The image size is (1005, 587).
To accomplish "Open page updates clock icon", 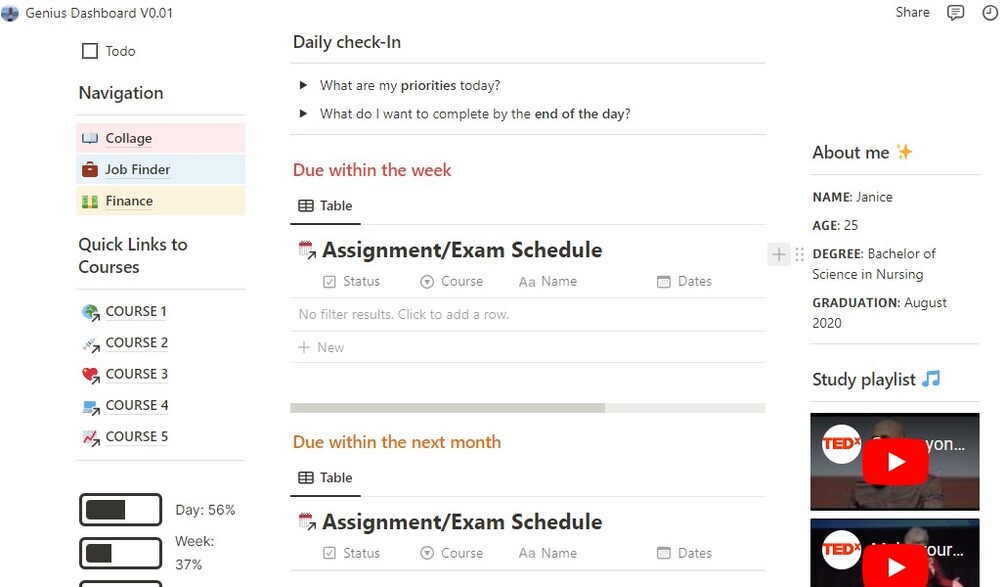I will click(990, 12).
